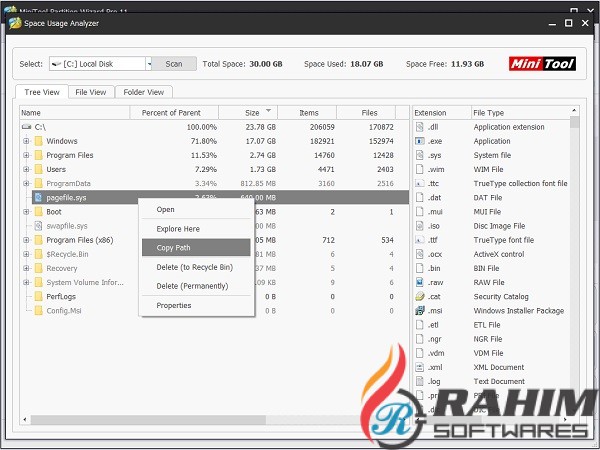This screenshot has height=450, width=600.
Task: Select the pagefile.sys row
Action: click(x=220, y=198)
